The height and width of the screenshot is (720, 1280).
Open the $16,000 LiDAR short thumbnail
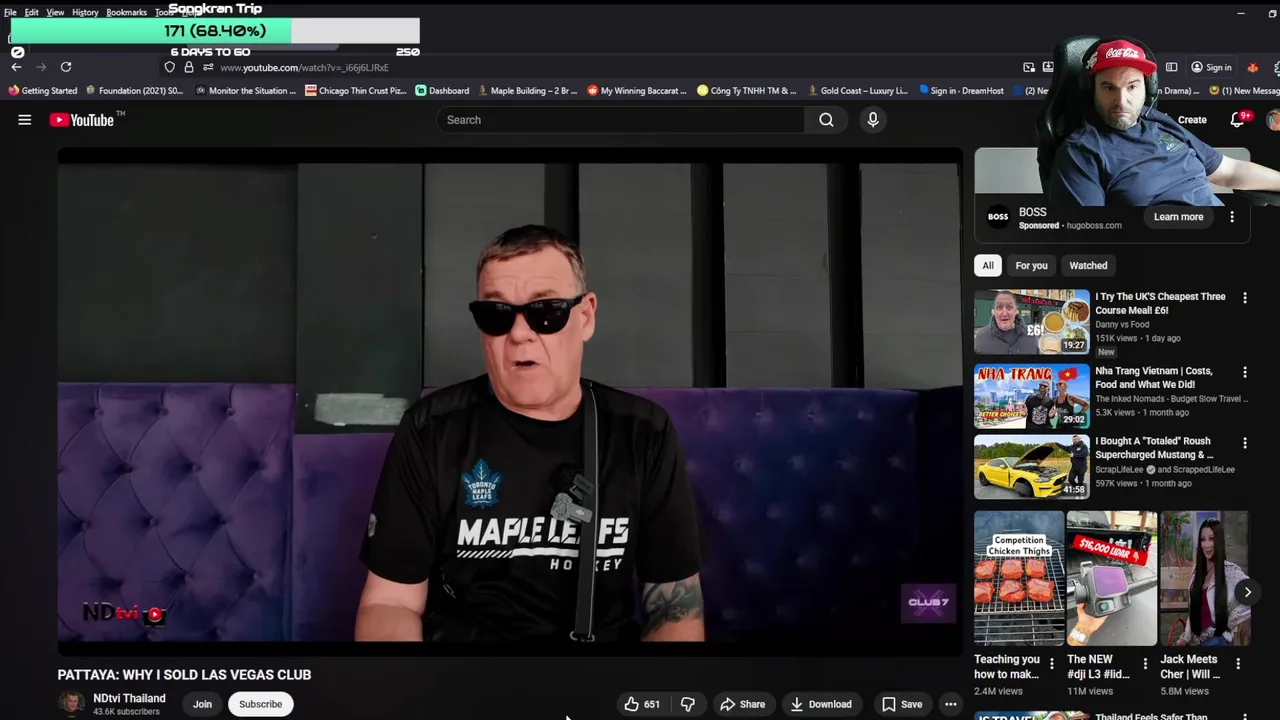tap(1112, 579)
